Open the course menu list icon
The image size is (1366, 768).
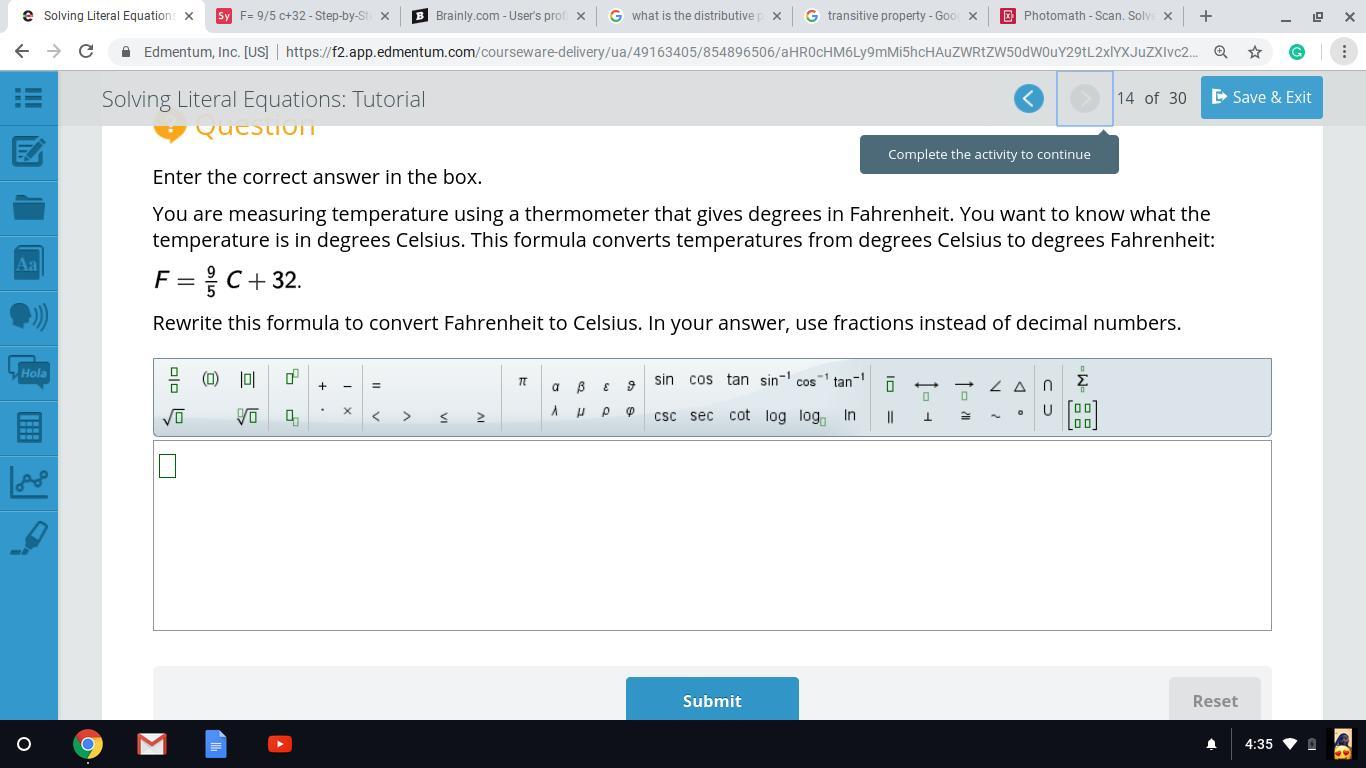tap(29, 97)
